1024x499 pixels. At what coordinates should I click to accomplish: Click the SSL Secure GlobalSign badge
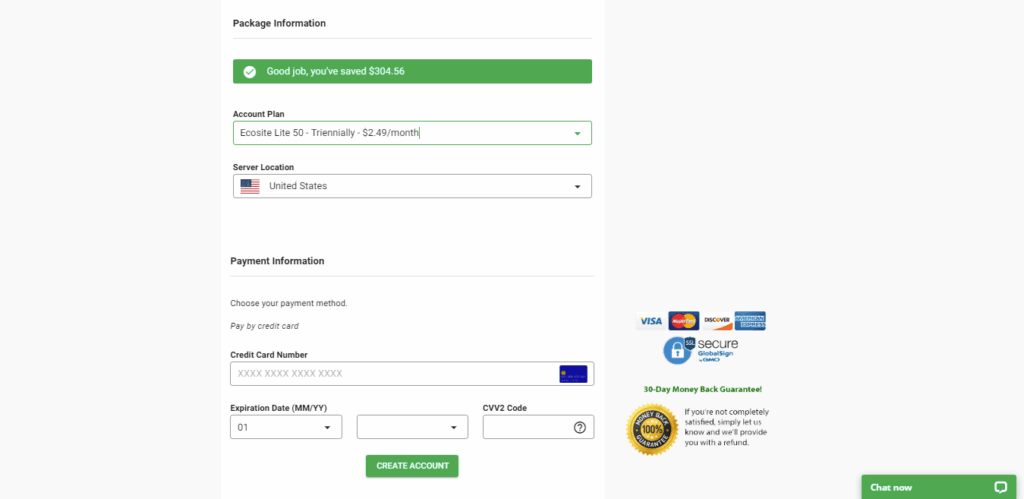702,350
